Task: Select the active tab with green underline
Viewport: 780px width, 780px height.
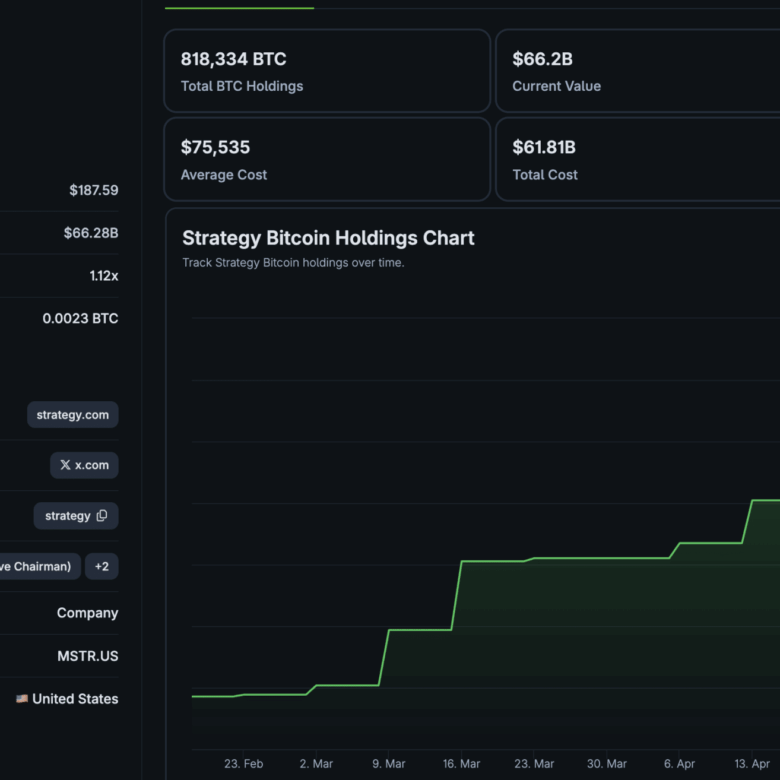Action: click(x=239, y=6)
